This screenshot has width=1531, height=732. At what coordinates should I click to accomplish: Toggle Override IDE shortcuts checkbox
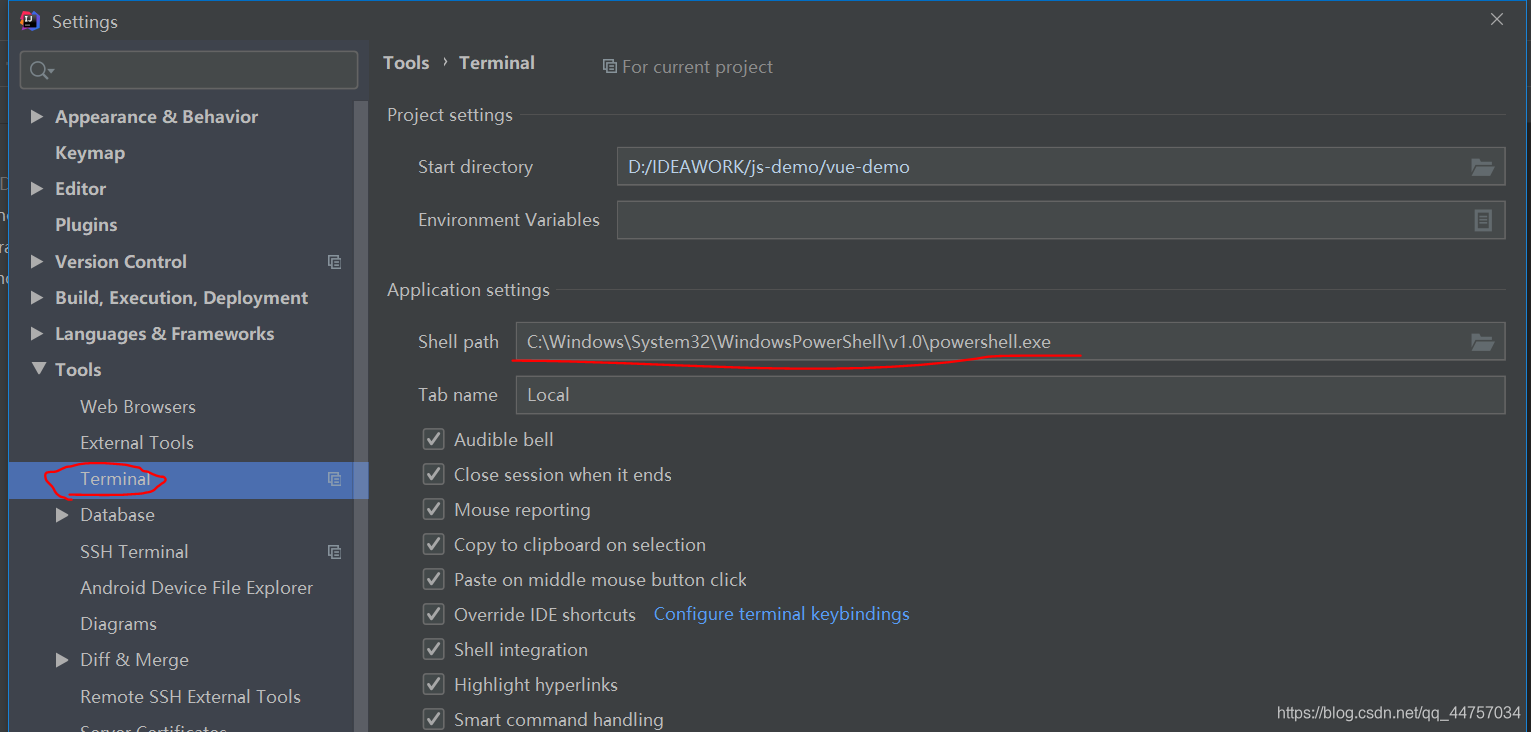(433, 614)
